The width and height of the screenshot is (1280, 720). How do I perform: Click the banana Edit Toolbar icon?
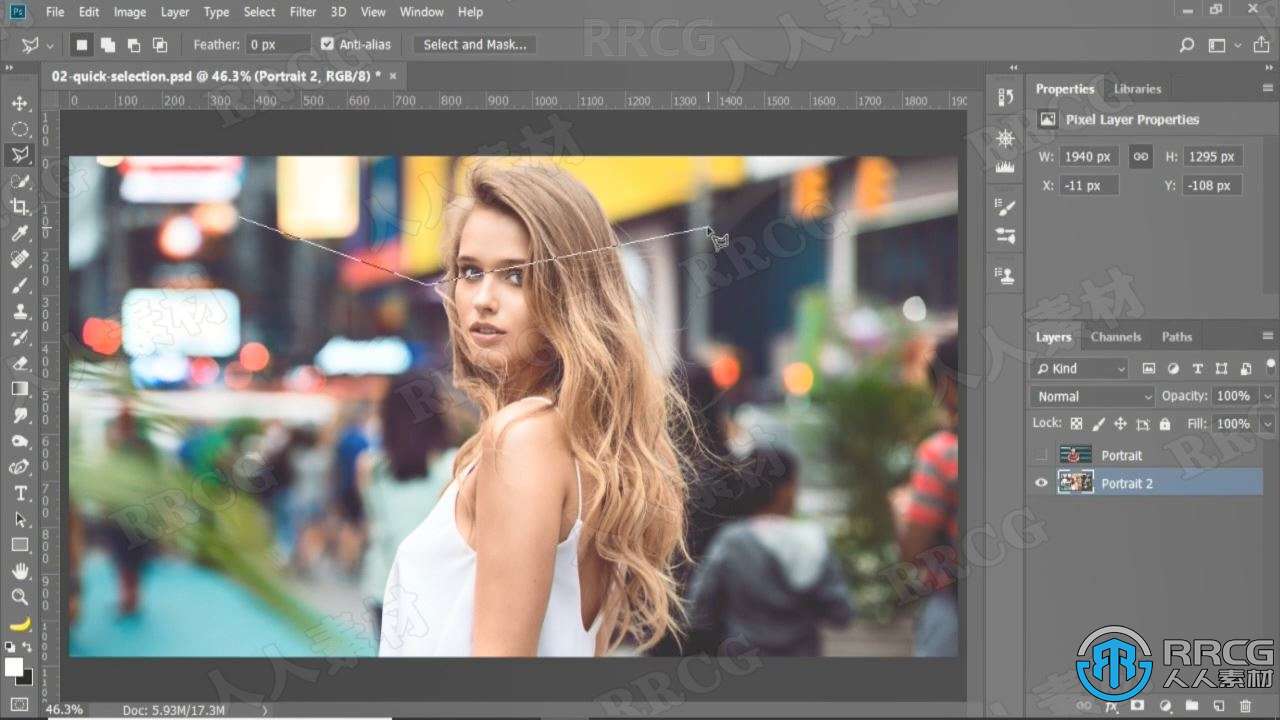[20, 624]
